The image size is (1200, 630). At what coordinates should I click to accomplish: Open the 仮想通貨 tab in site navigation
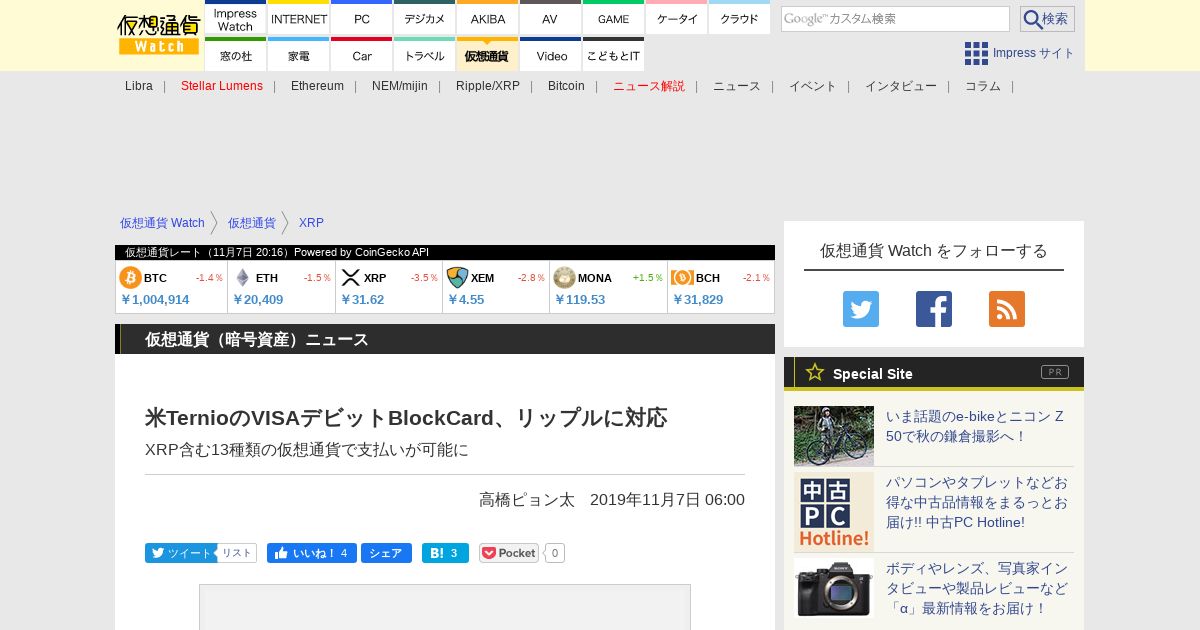click(488, 55)
